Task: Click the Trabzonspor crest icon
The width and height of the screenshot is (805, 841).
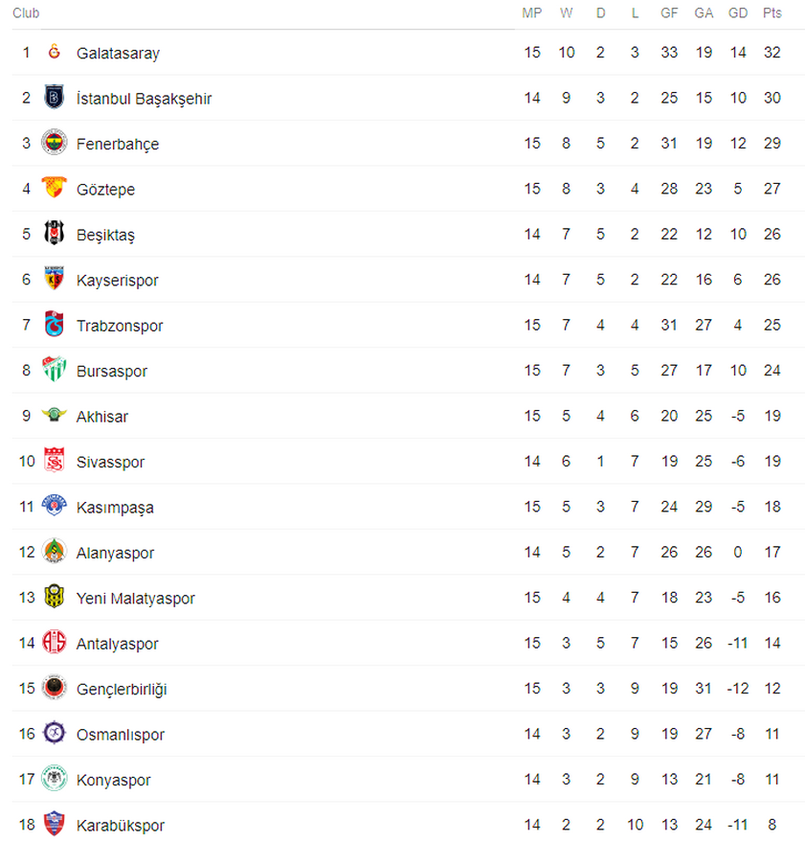Action: tap(54, 323)
